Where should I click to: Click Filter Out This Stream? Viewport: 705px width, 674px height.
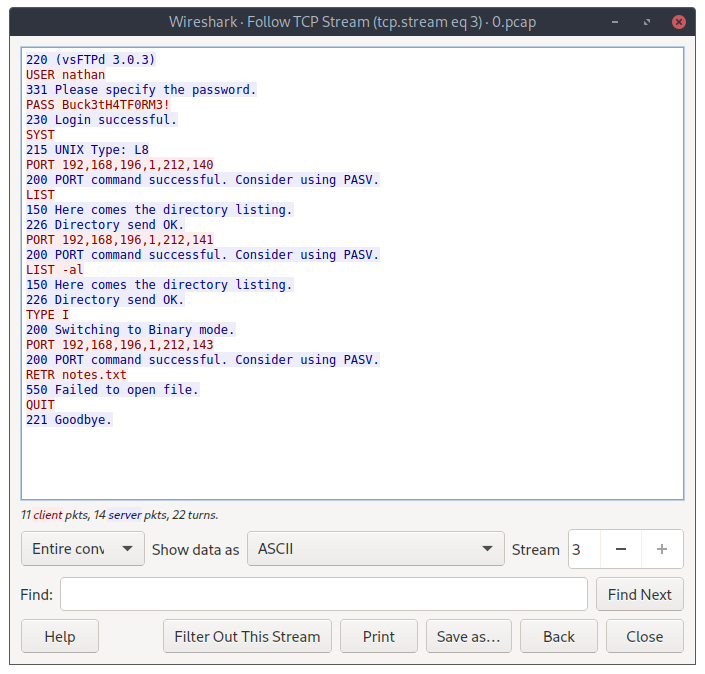tap(247, 636)
